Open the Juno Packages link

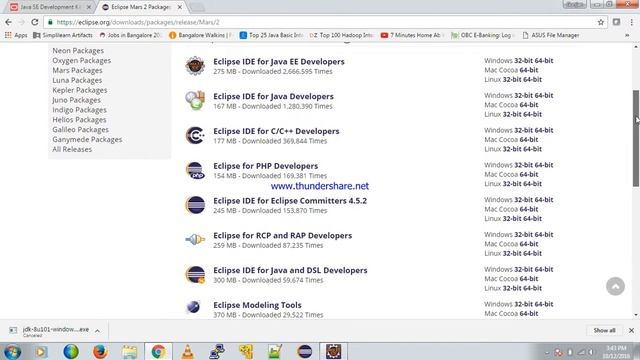point(76,100)
